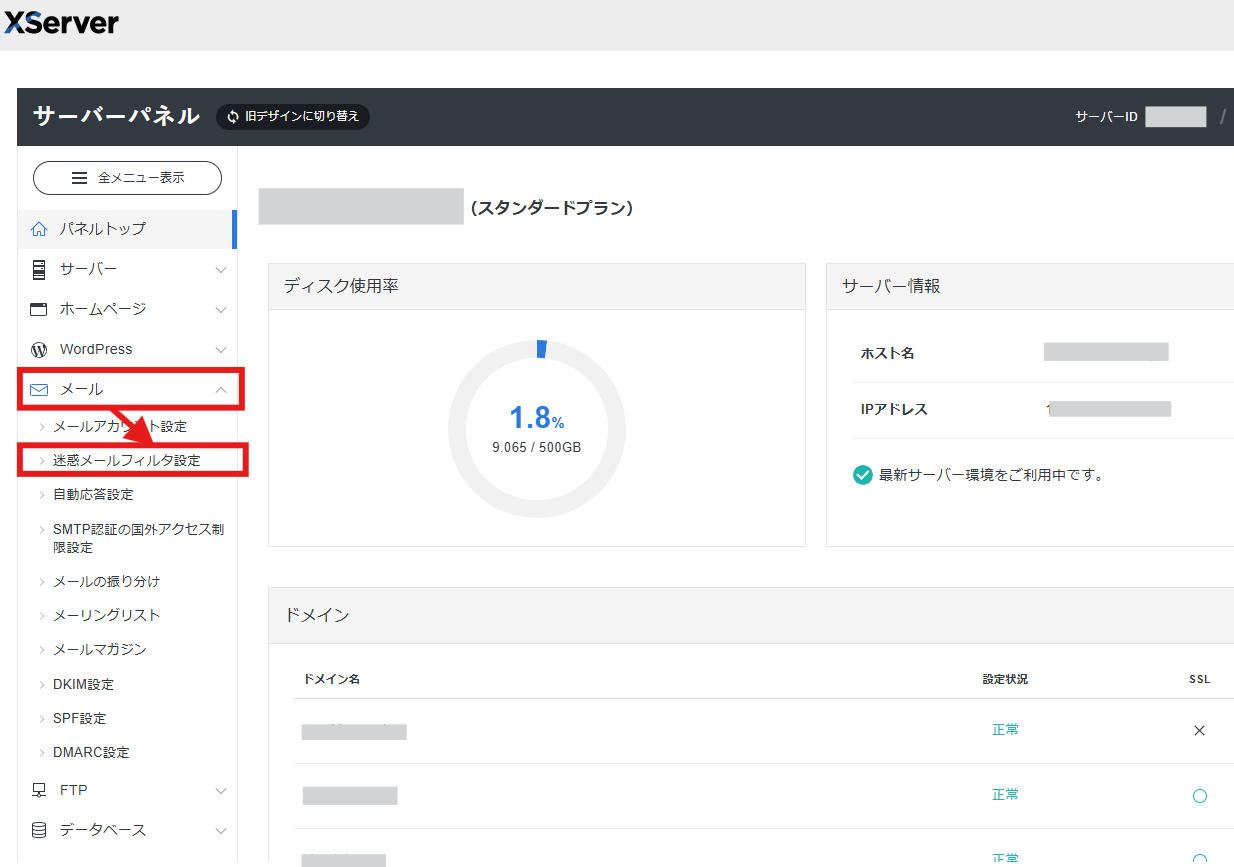Open メールの振り分け menu item
The width and height of the screenshot is (1234, 867).
click(x=106, y=581)
